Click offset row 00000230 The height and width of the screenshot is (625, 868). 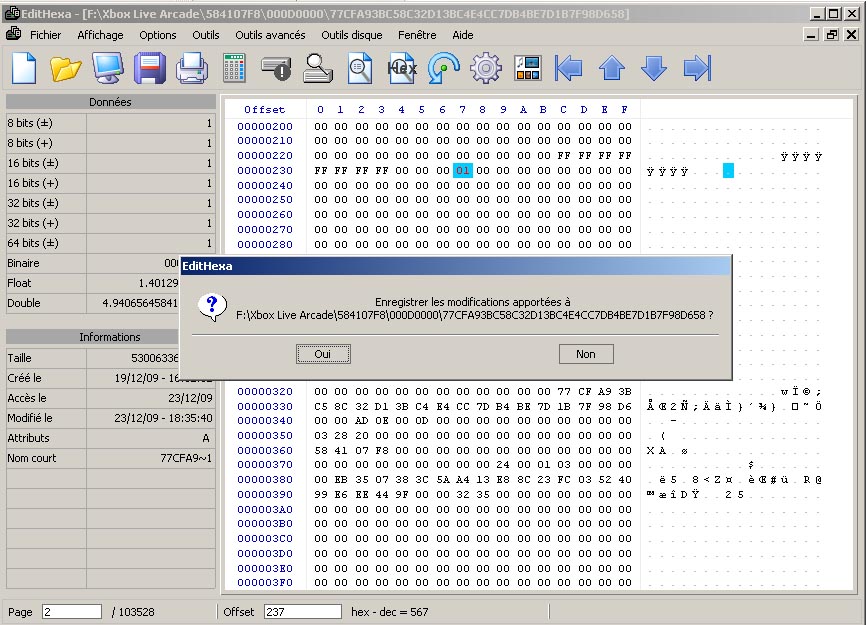tap(265, 171)
